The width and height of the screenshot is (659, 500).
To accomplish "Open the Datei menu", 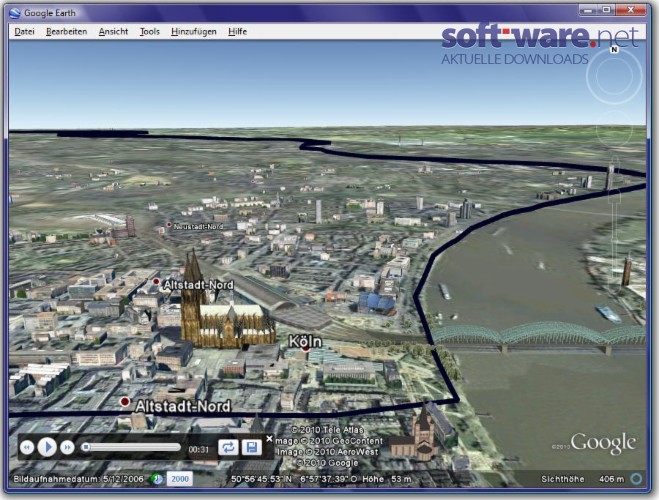I will pos(24,32).
